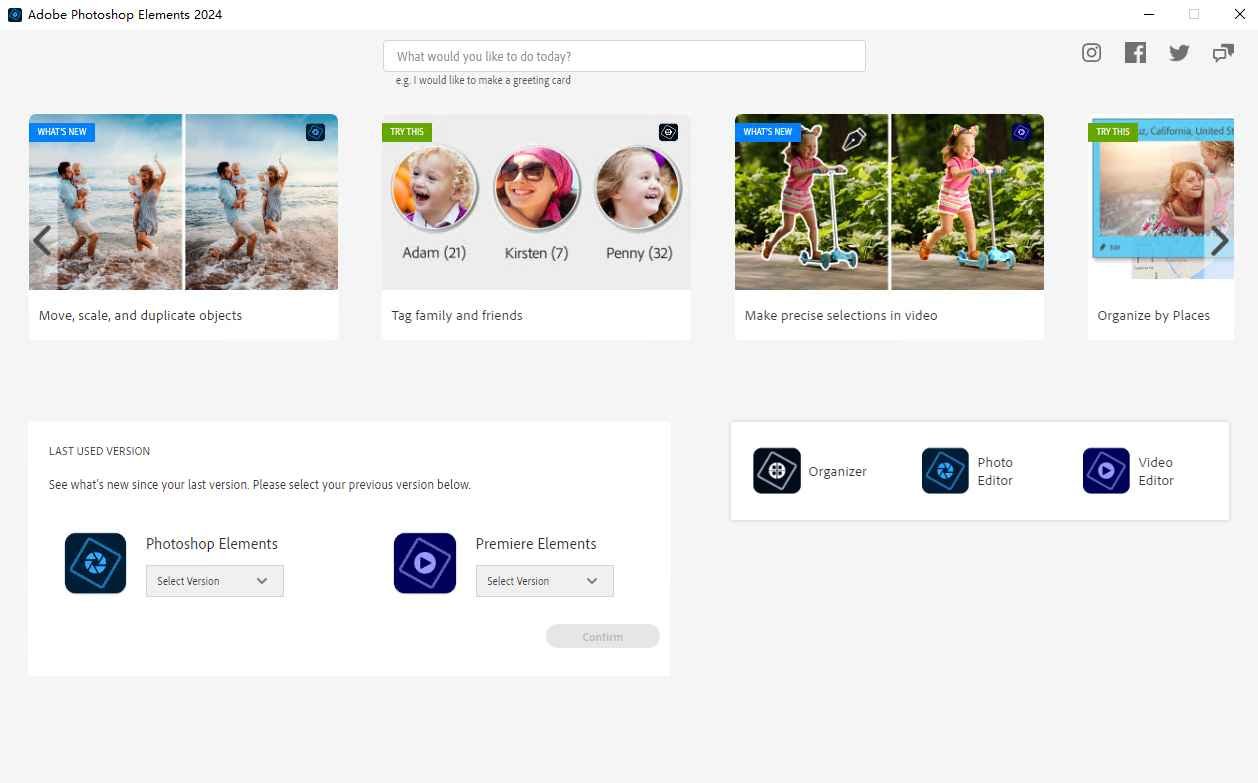The height and width of the screenshot is (783, 1258).
Task: Click 'Organize by Places' caption text
Action: (1154, 315)
